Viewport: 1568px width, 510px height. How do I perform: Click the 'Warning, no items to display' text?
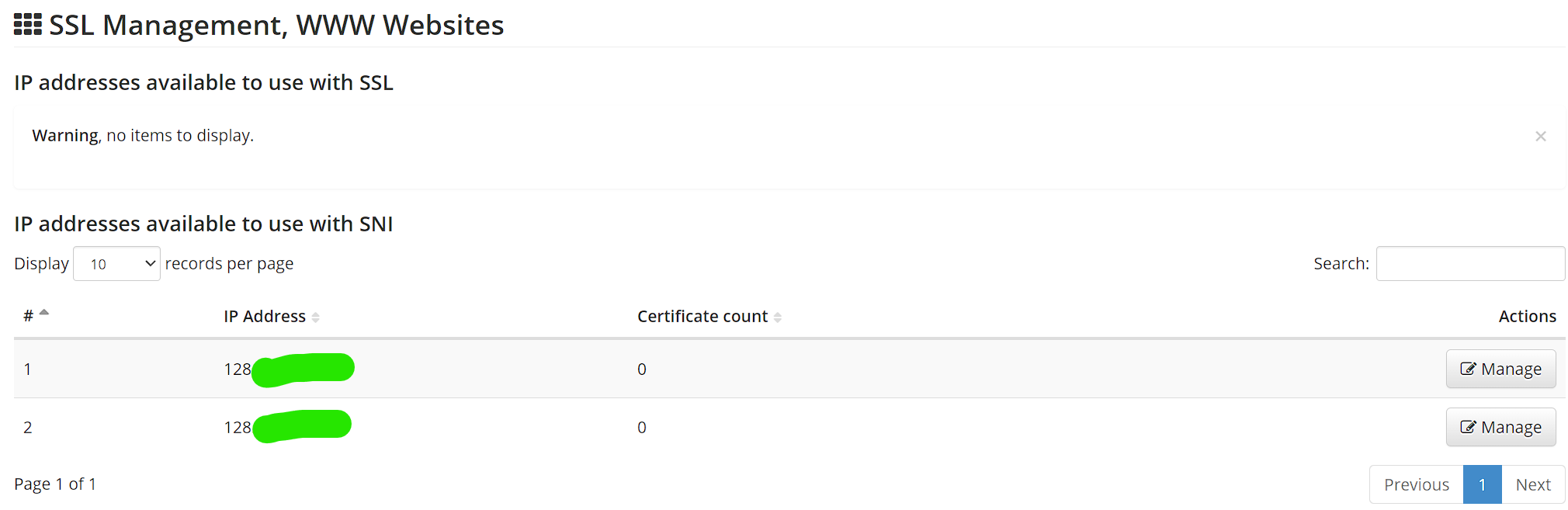[x=143, y=136]
